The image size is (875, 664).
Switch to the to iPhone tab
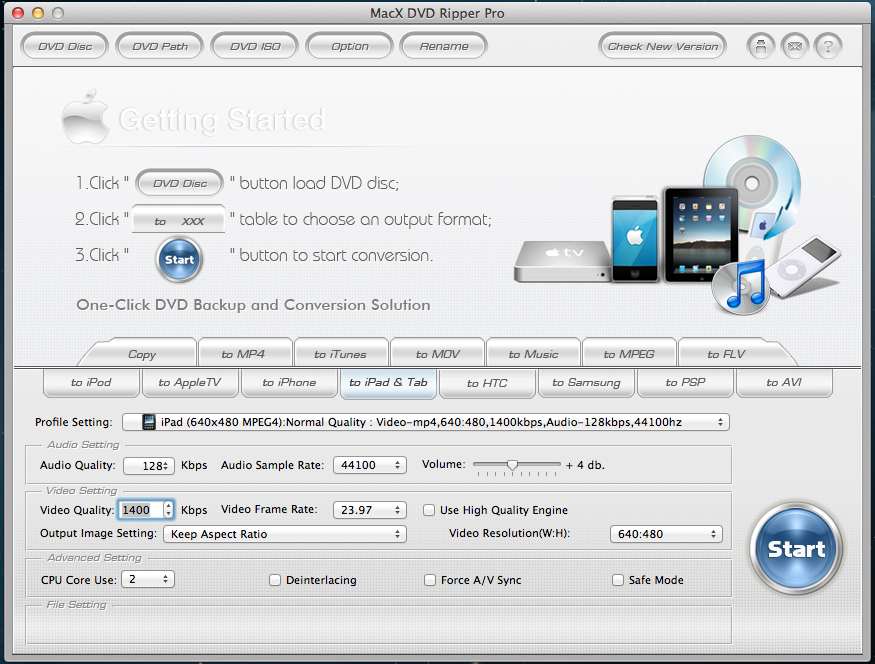pos(289,382)
